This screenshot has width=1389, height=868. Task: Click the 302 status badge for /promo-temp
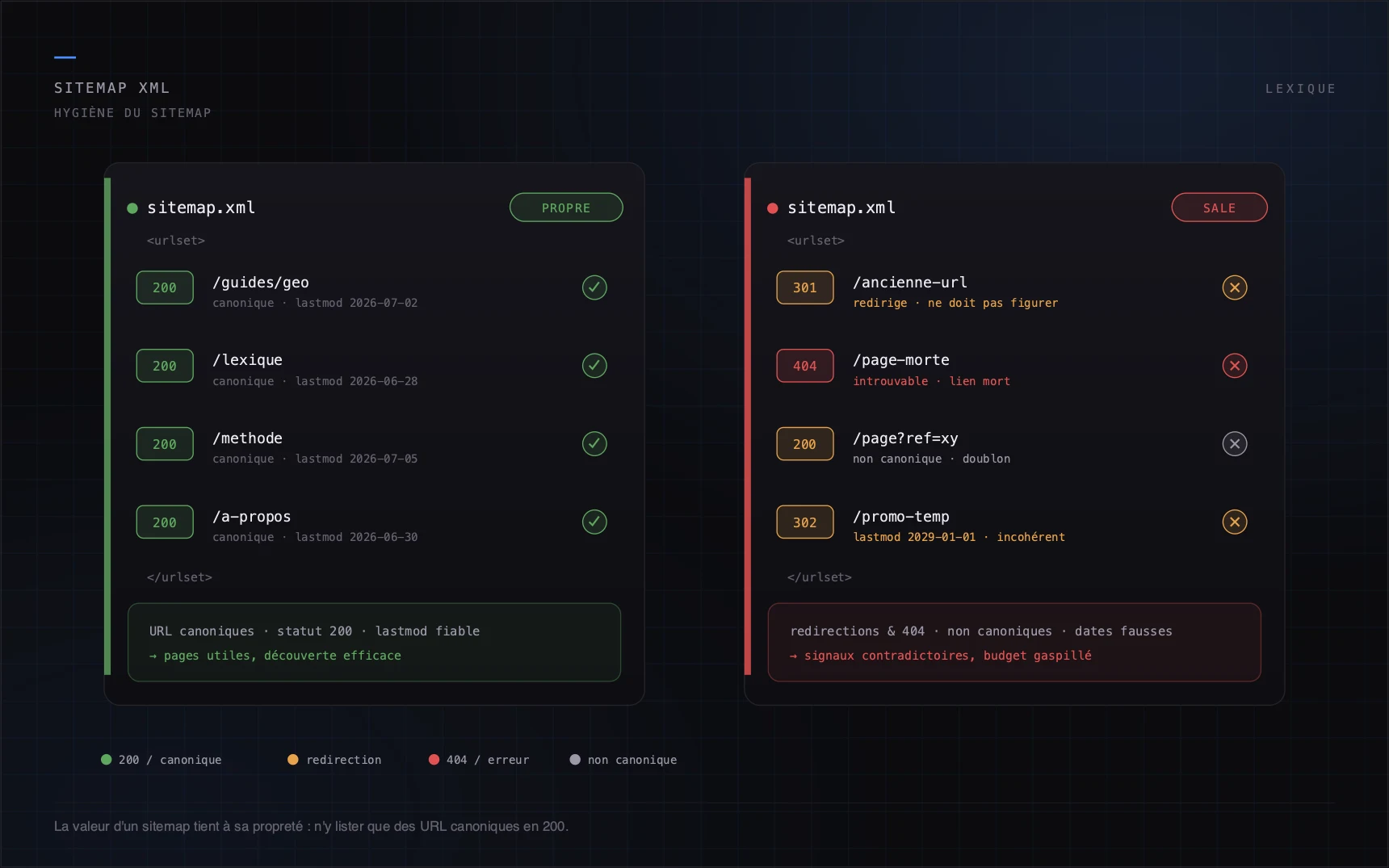coord(804,522)
